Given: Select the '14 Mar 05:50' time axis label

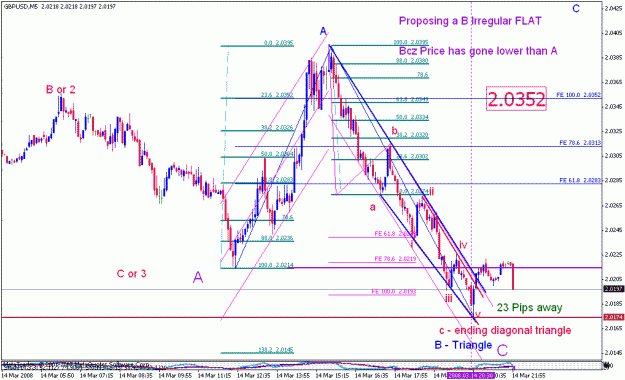Looking at the screenshot, I should click(x=57, y=375).
